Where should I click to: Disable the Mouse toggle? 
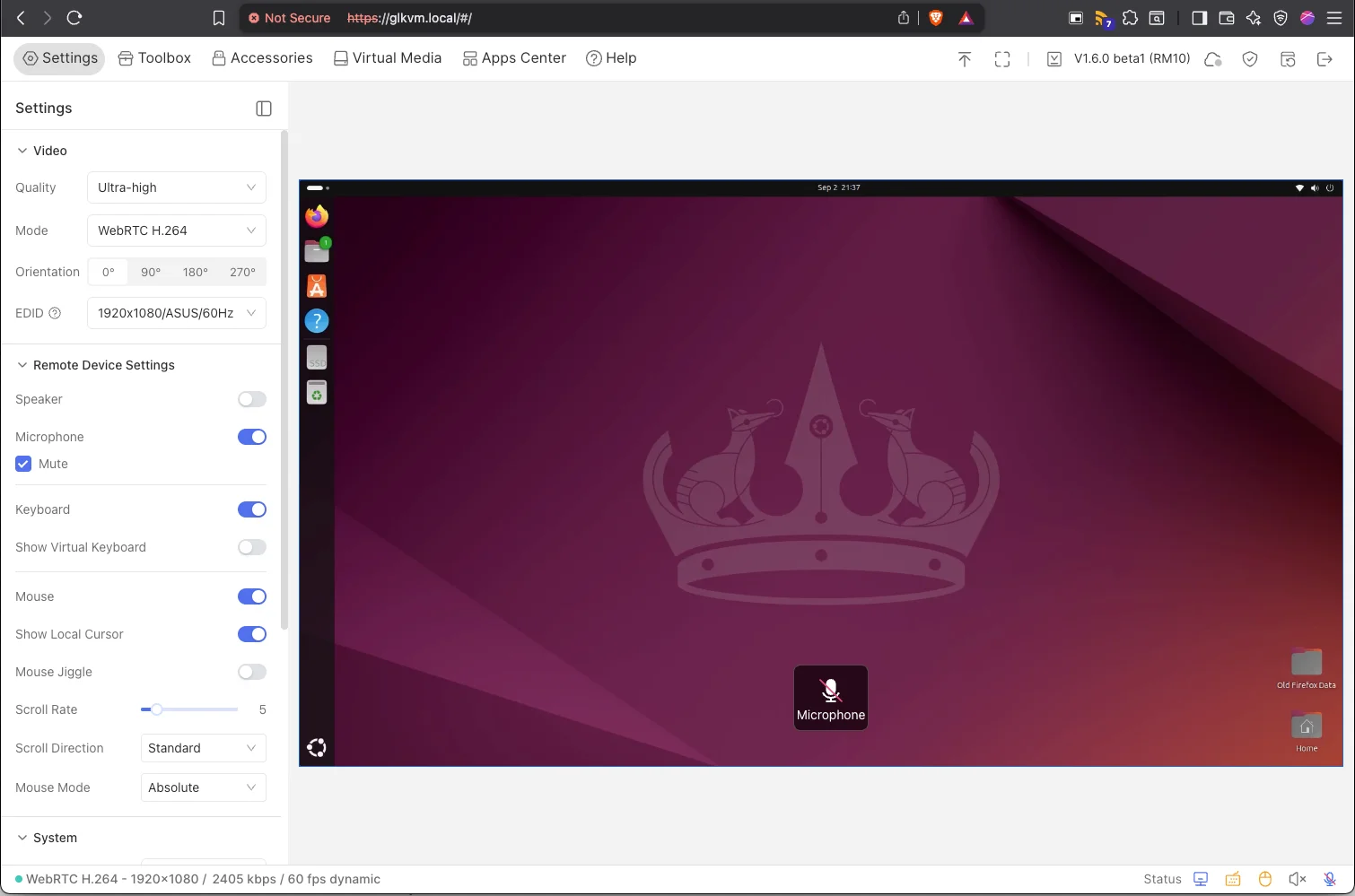[x=252, y=596]
